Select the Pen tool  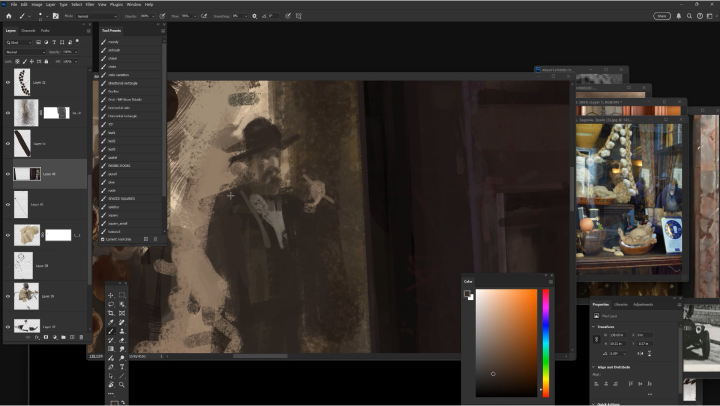tap(111, 367)
